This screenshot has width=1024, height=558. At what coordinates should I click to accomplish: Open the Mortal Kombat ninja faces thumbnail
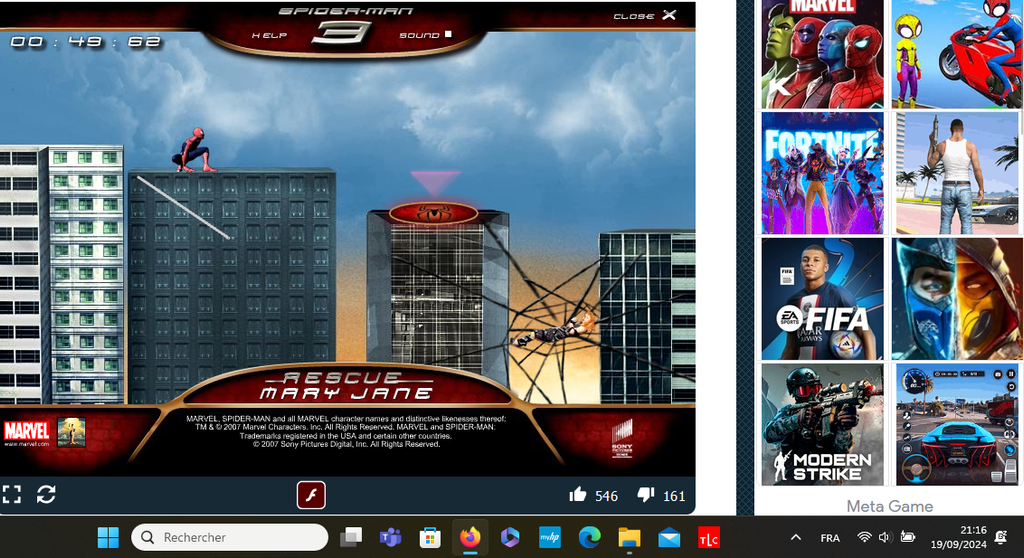point(957,299)
